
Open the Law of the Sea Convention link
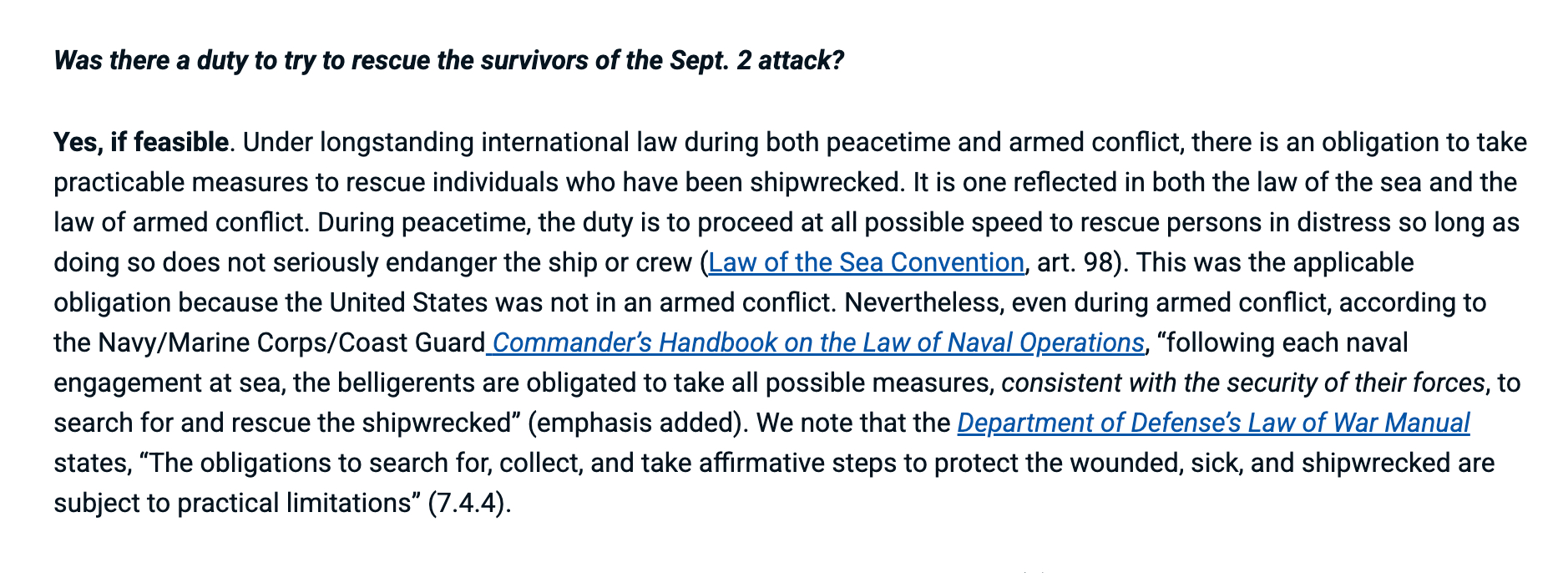[866, 262]
